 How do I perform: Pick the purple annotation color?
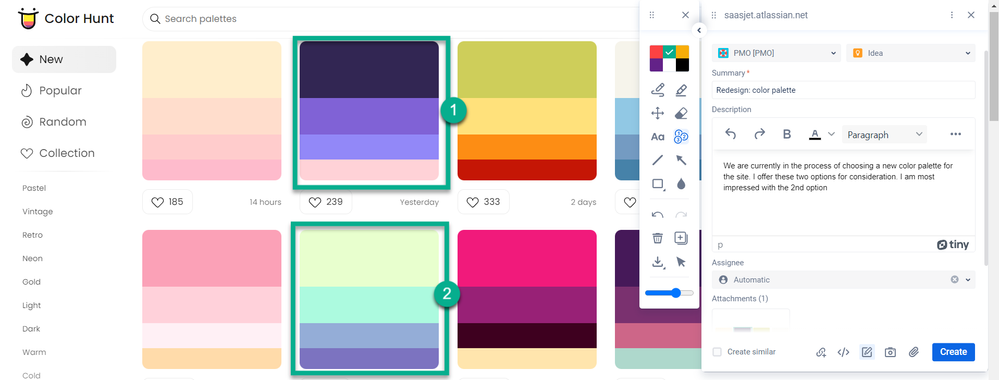click(x=656, y=65)
